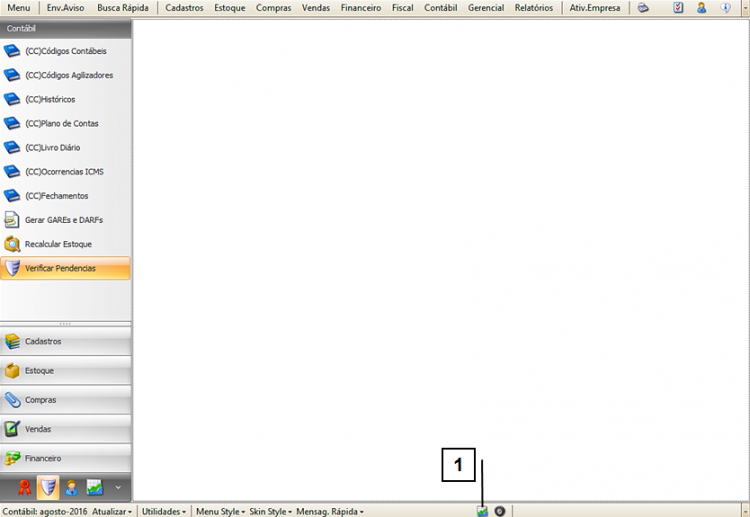This screenshot has height=517, width=750.
Task: Click the chart icon in status bar
Action: pyautogui.click(x=482, y=511)
